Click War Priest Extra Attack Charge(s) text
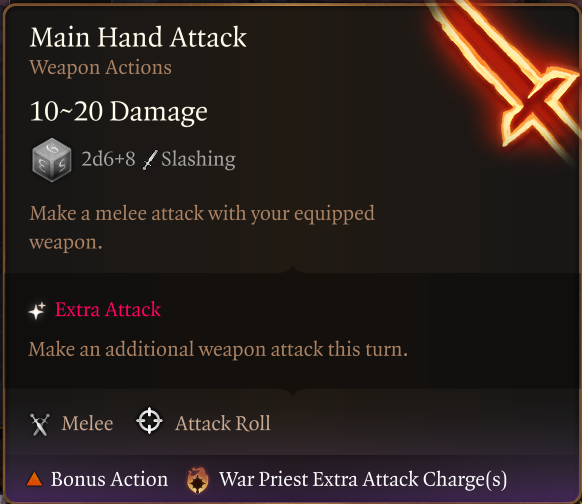582x504 pixels. click(363, 480)
